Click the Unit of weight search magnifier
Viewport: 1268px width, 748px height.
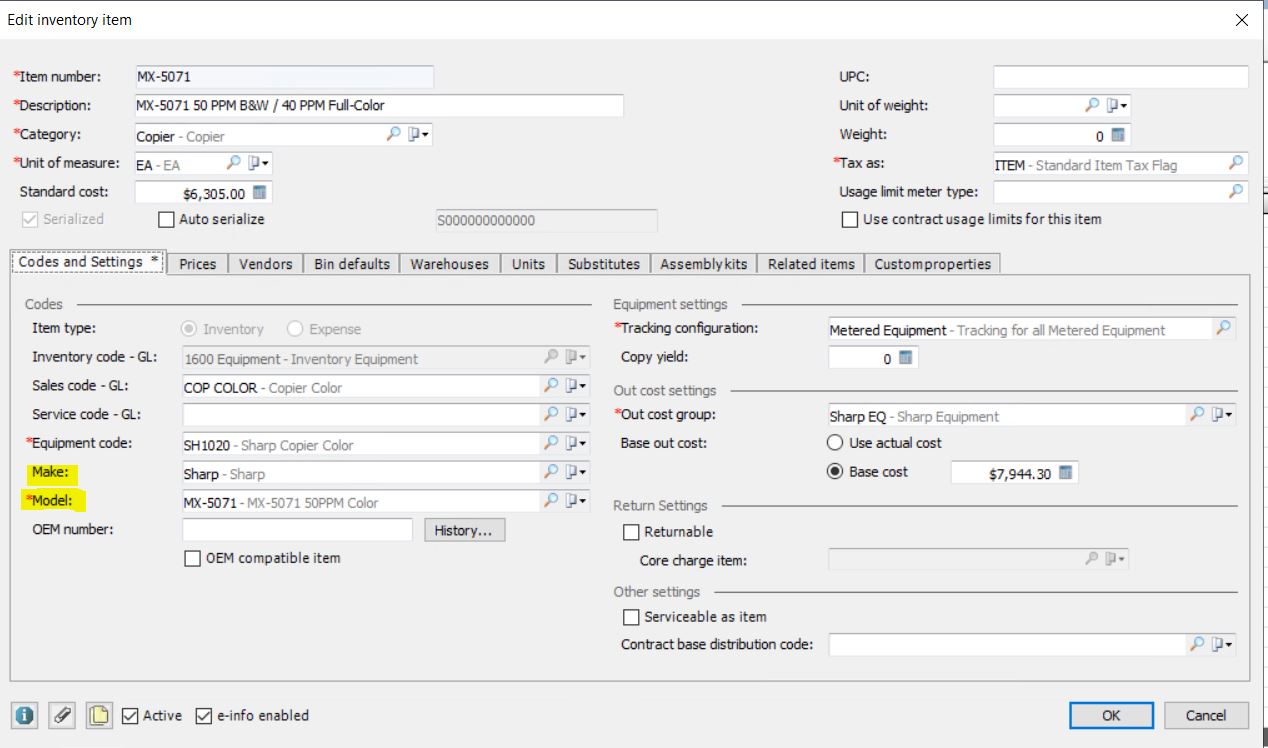[1093, 105]
